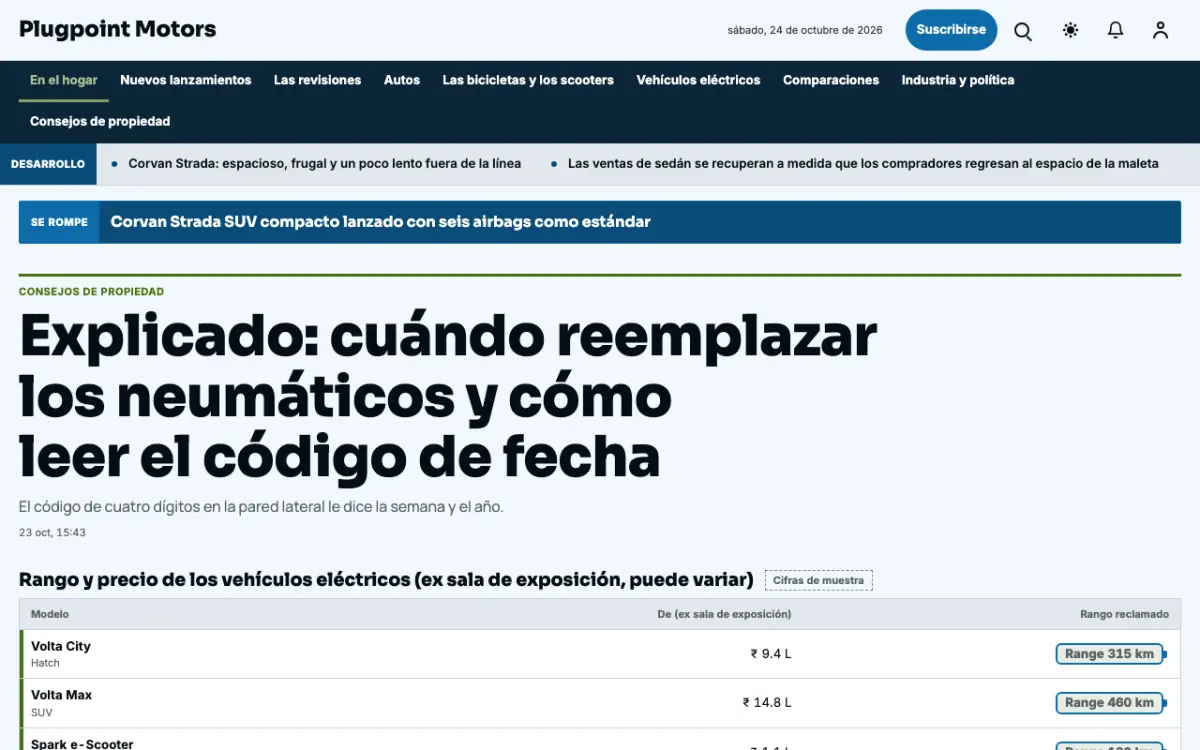Select the En el hogar tab
This screenshot has width=1200, height=750.
pos(64,80)
